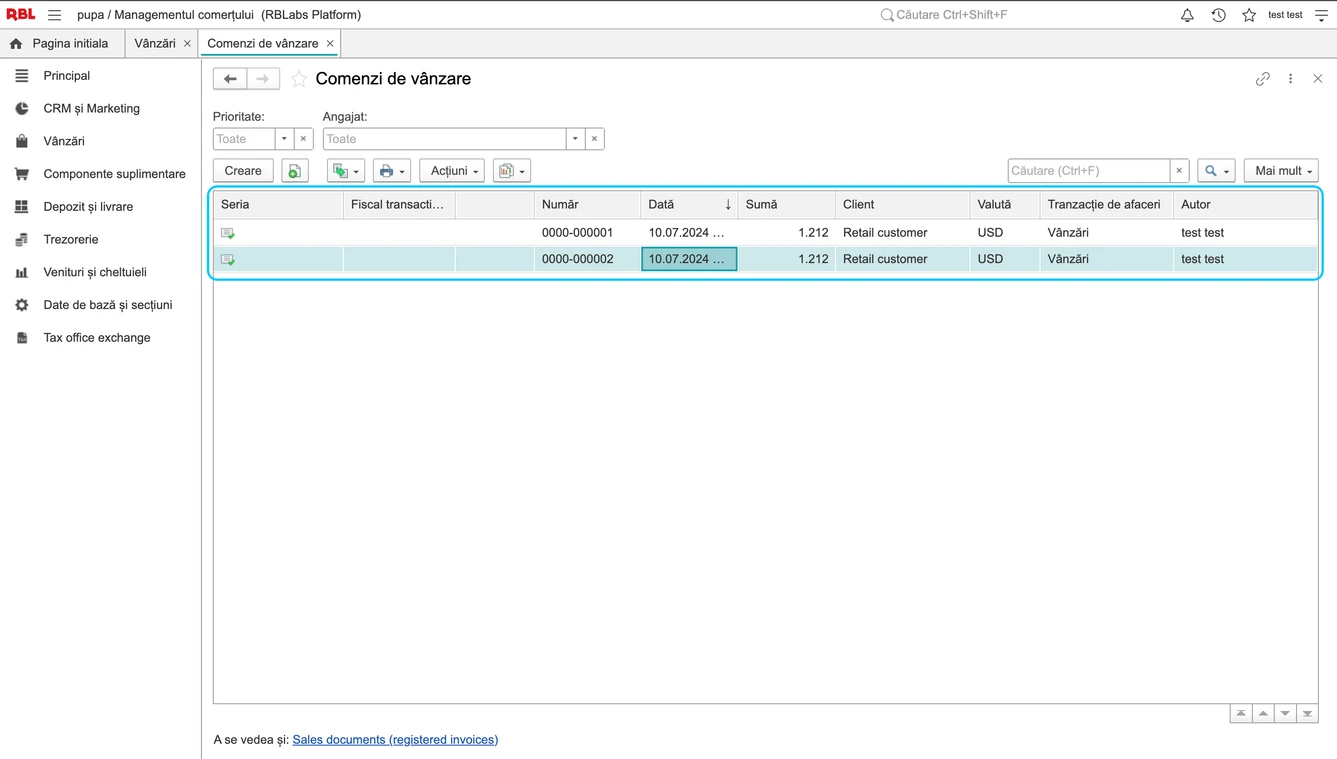Go back with the left arrow

point(230,79)
